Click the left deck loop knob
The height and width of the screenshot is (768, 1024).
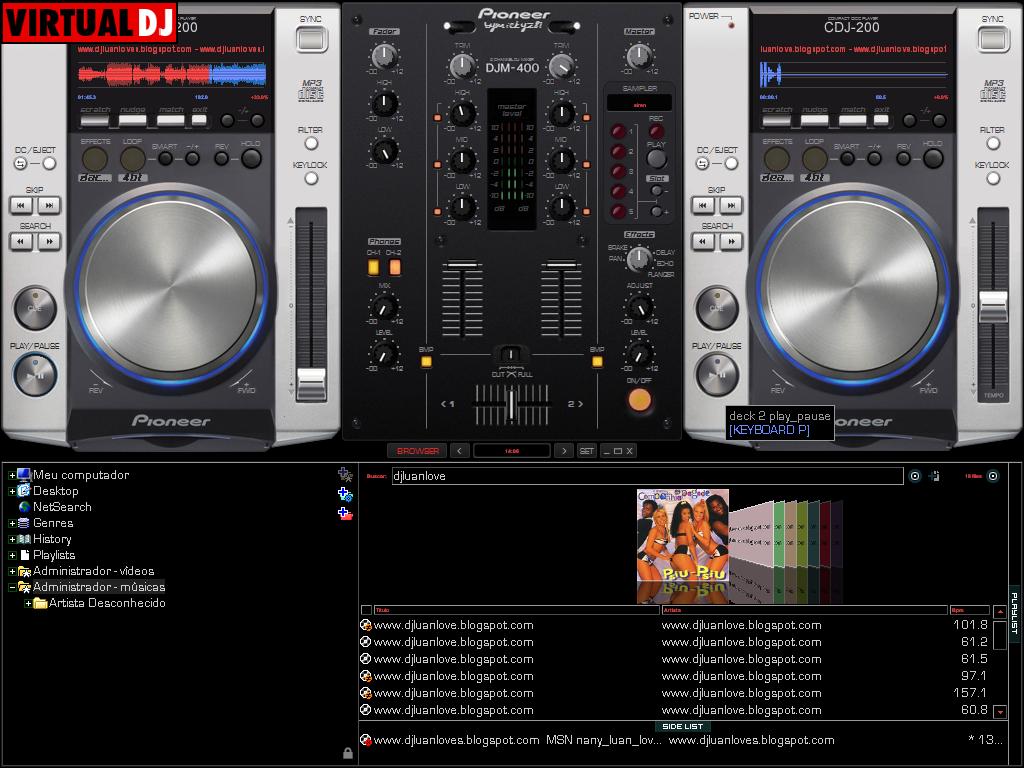click(x=133, y=159)
